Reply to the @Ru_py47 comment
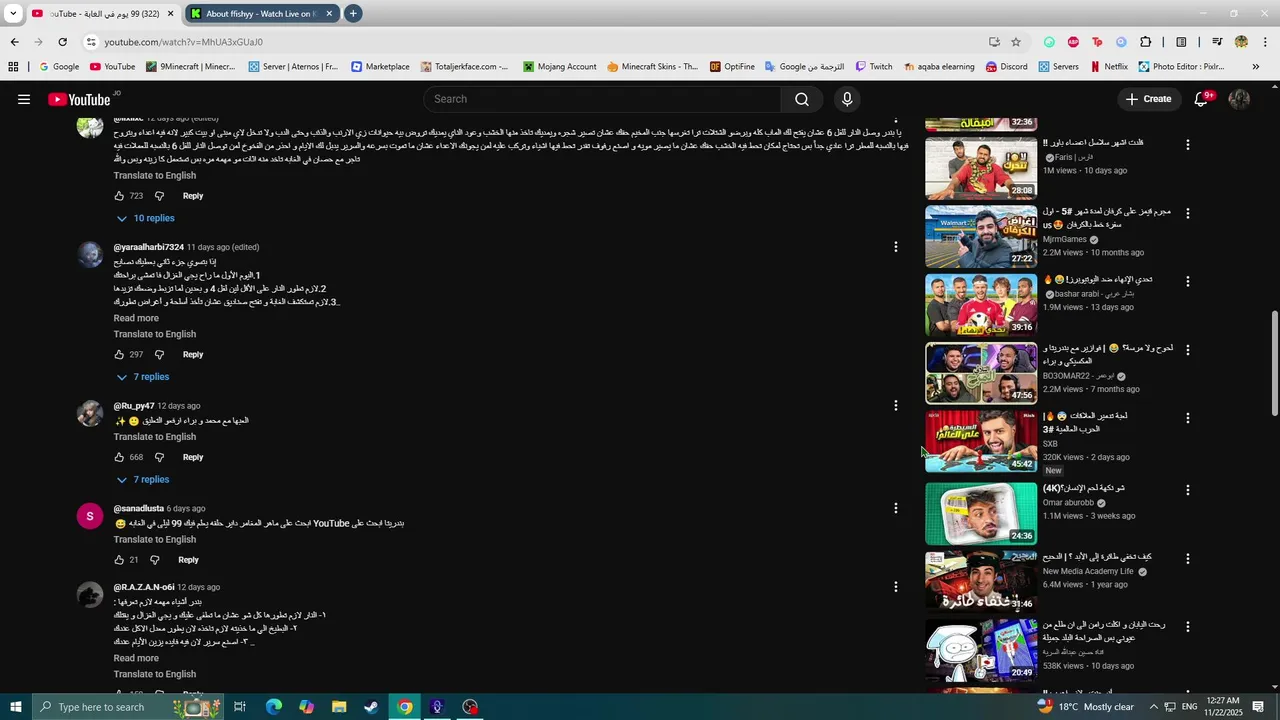Image resolution: width=1280 pixels, height=720 pixels. [193, 457]
